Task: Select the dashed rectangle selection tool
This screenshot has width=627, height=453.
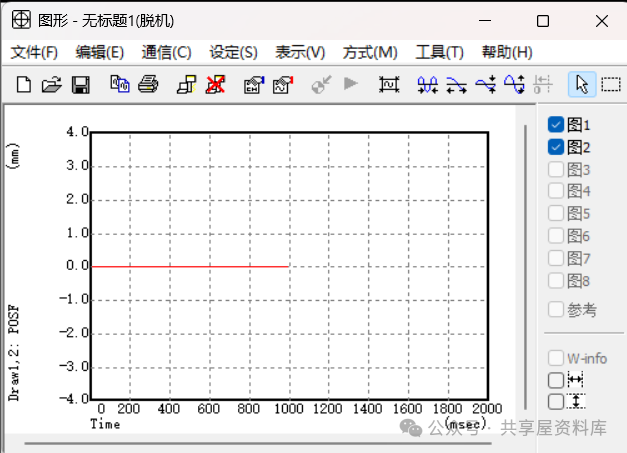Action: [x=611, y=84]
